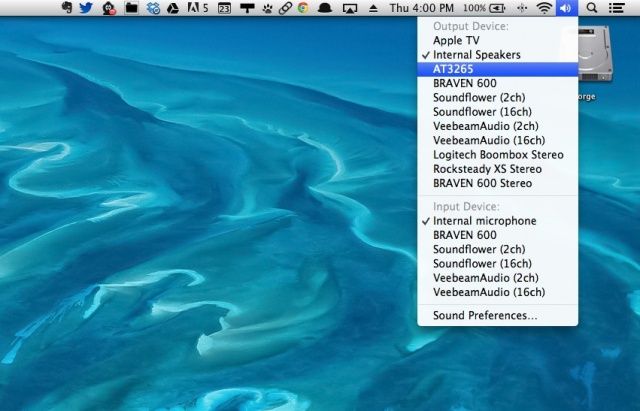
Task: Choose Soundflower (2ch) input device
Action: [x=498, y=249]
